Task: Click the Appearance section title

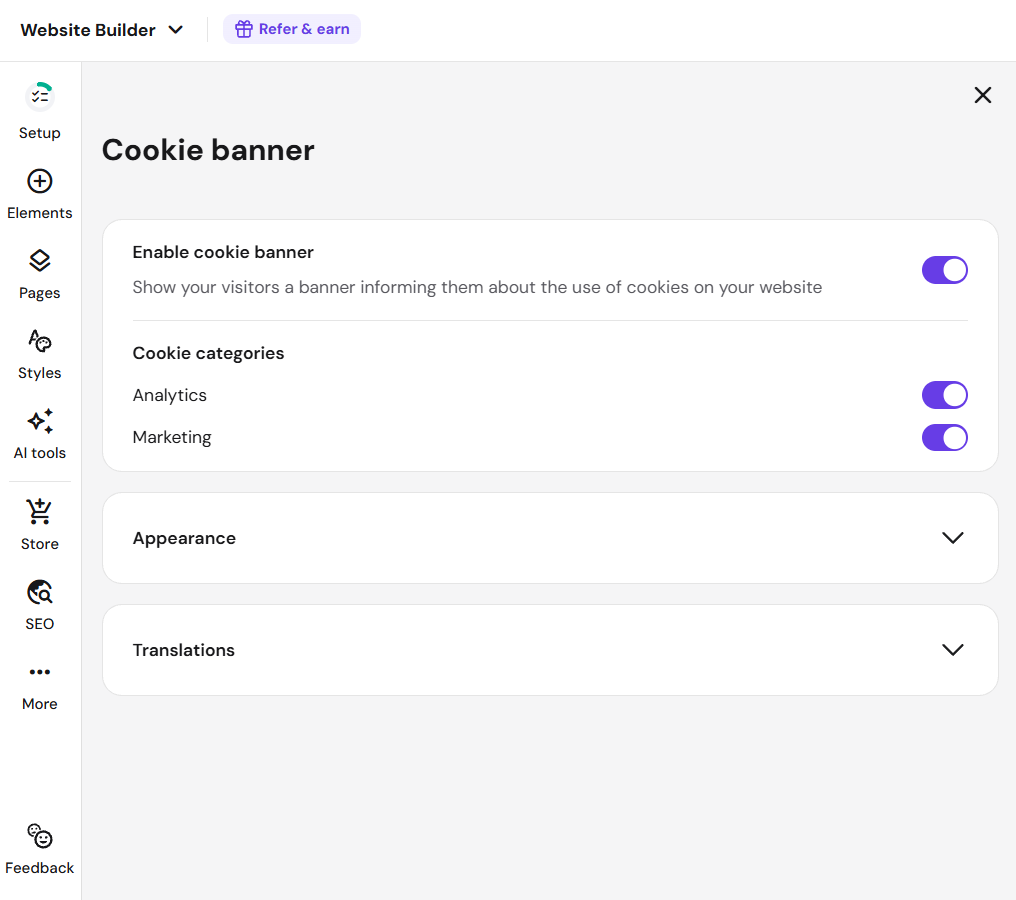Action: [x=184, y=538]
